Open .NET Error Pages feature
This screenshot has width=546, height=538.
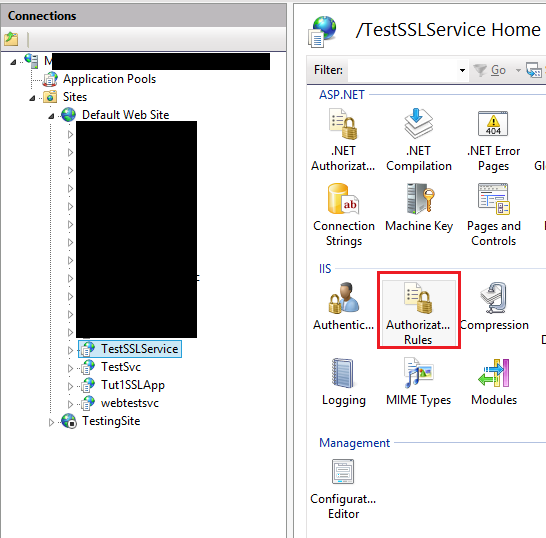coord(493,139)
